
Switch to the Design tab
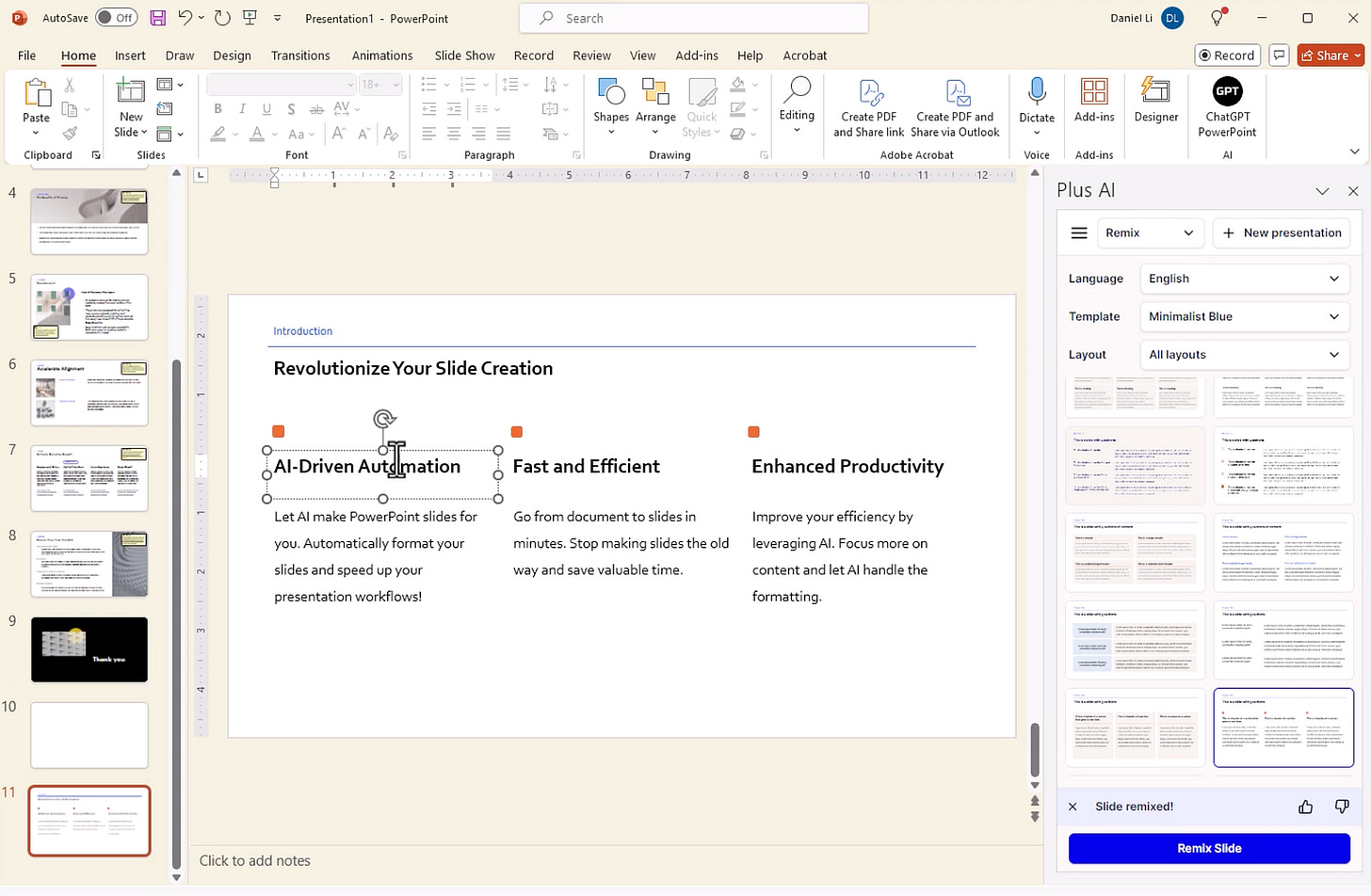click(232, 56)
